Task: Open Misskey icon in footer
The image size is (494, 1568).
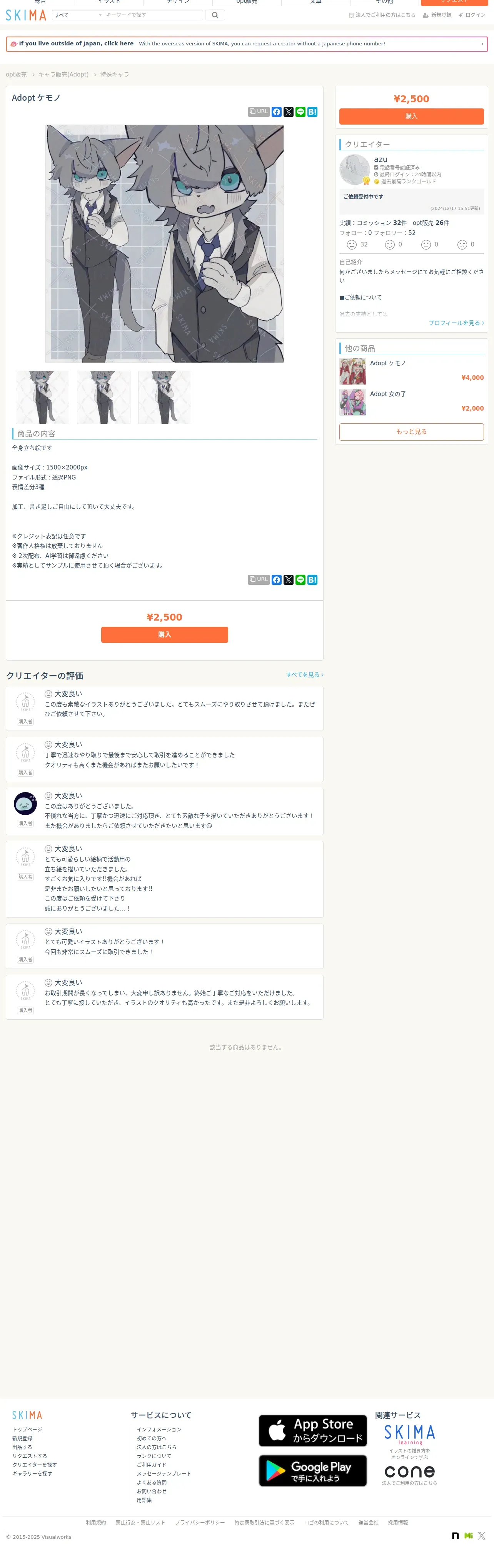Action: tap(469, 1536)
